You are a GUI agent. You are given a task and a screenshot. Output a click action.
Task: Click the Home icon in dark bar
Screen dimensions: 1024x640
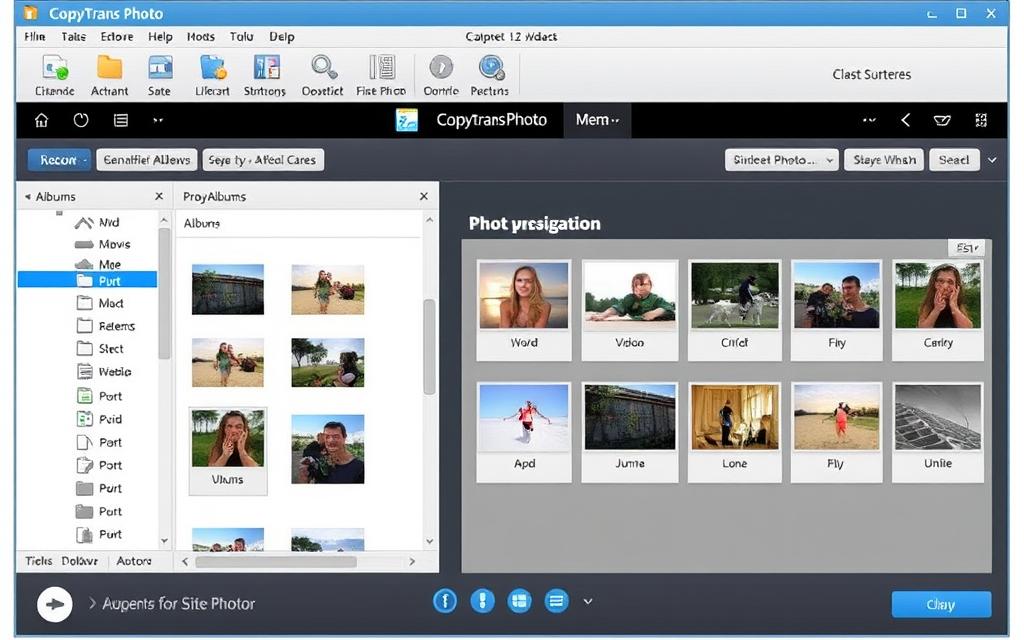[41, 120]
